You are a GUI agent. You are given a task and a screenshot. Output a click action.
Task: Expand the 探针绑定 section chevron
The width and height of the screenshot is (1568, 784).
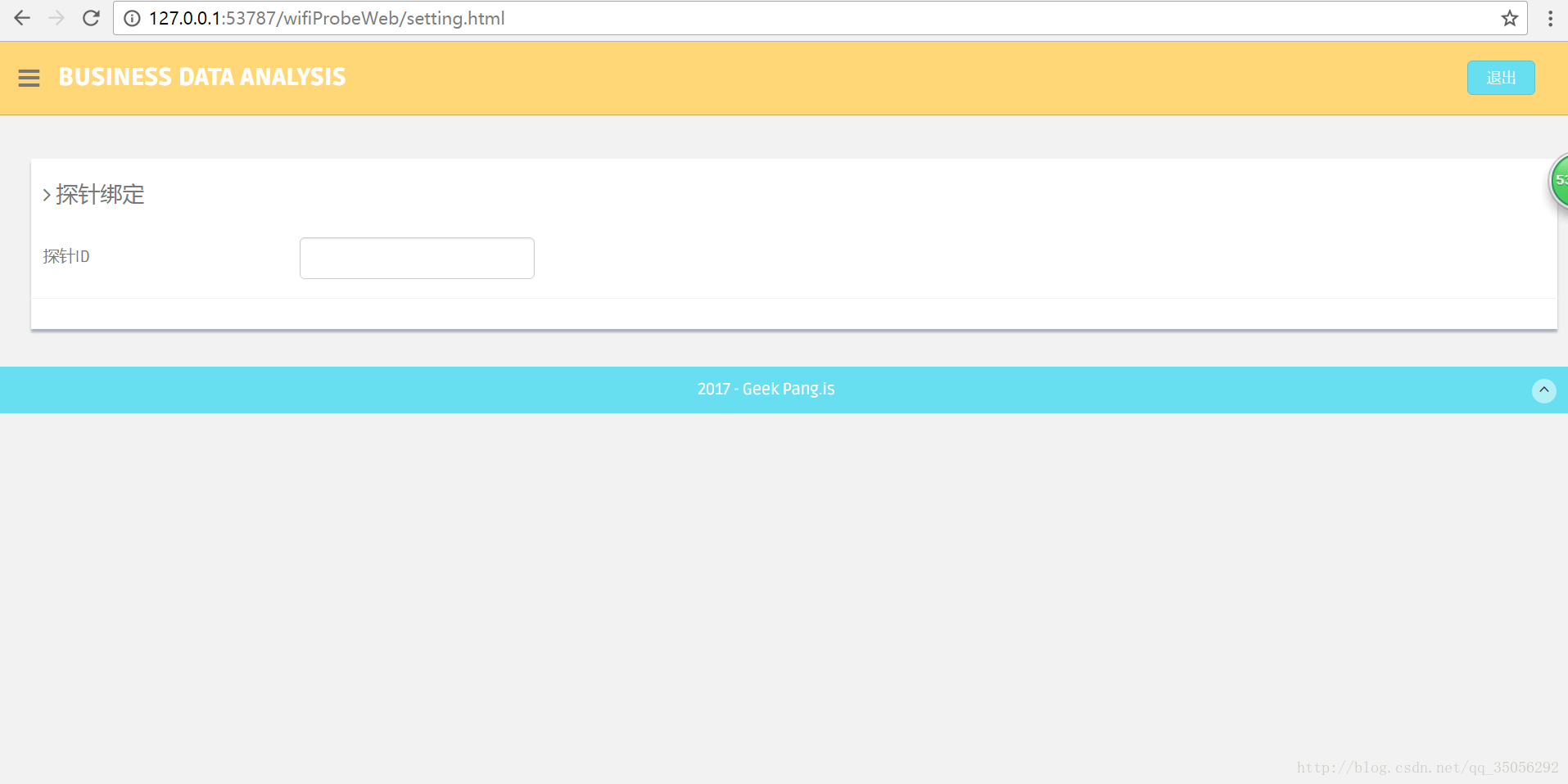pos(47,195)
